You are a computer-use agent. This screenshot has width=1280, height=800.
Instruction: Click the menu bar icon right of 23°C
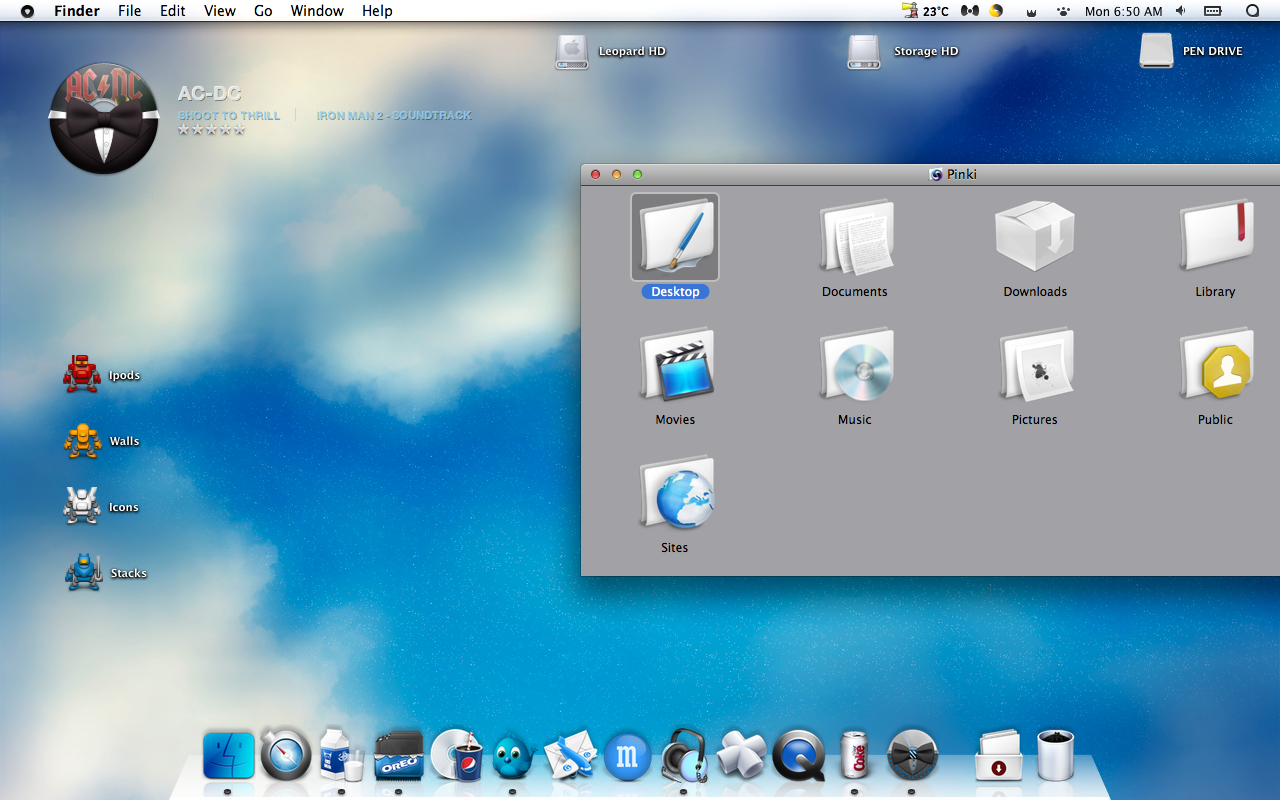coord(969,11)
